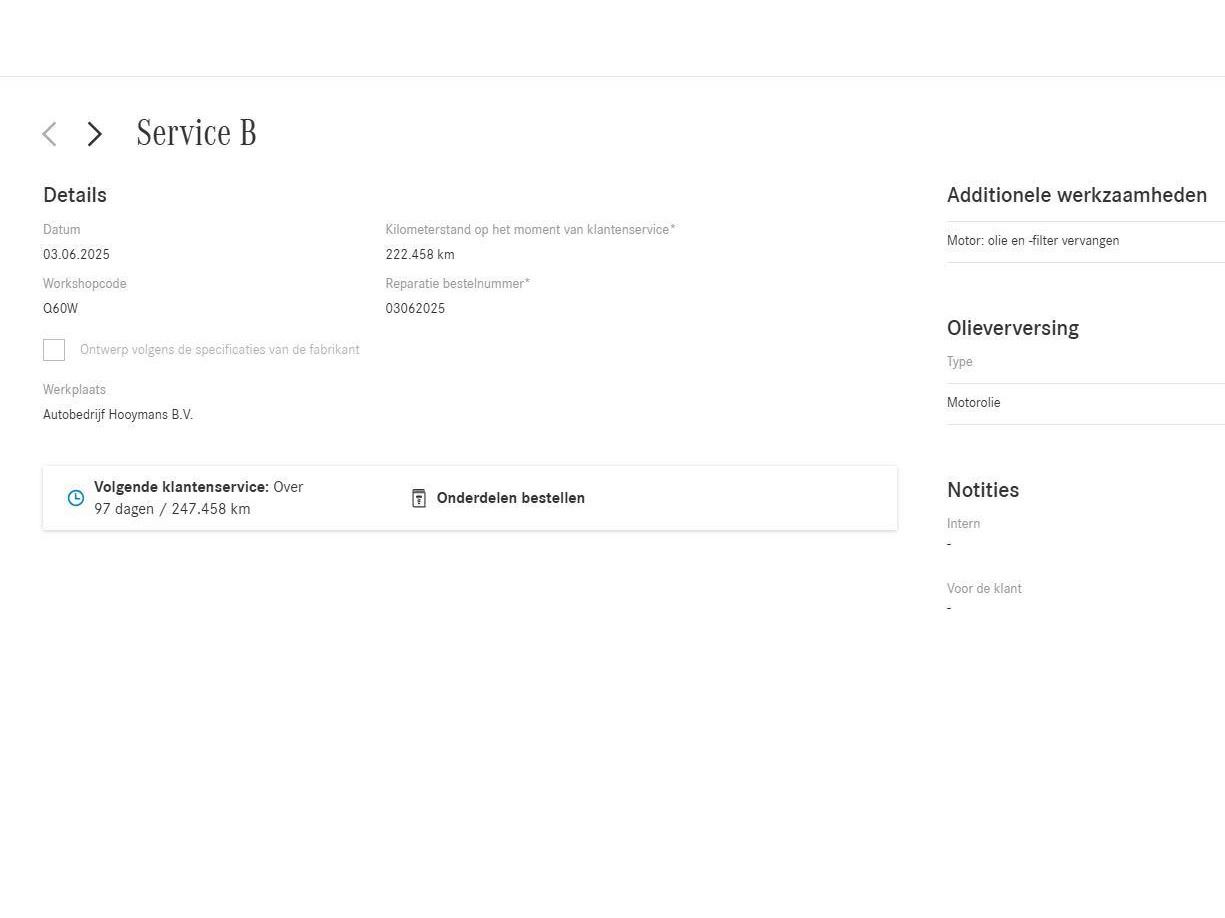Click the Notities section heading

[x=983, y=490]
